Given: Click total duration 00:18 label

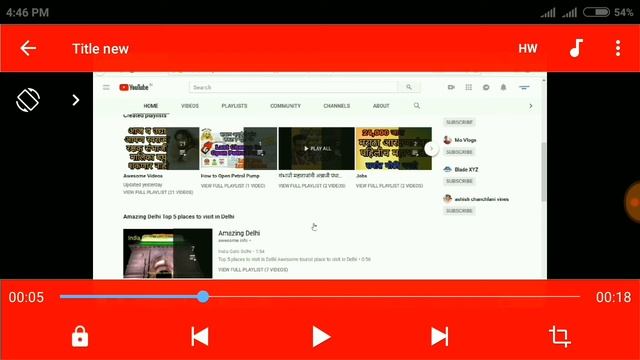Looking at the screenshot, I should (613, 297).
